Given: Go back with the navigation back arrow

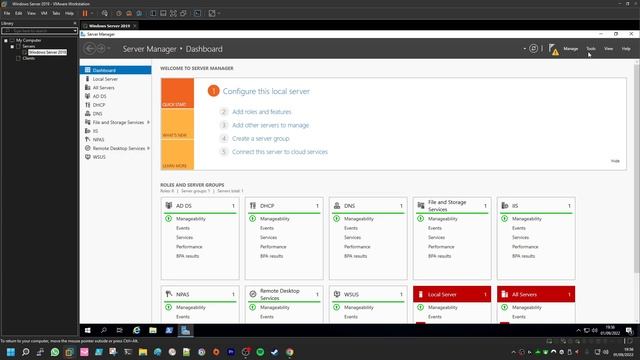Looking at the screenshot, I should (89, 49).
